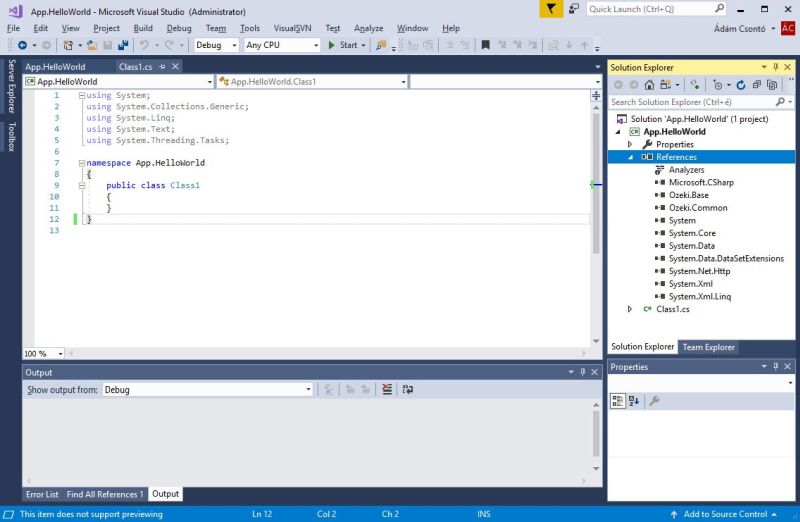Click the Undo arrow icon

(144, 45)
